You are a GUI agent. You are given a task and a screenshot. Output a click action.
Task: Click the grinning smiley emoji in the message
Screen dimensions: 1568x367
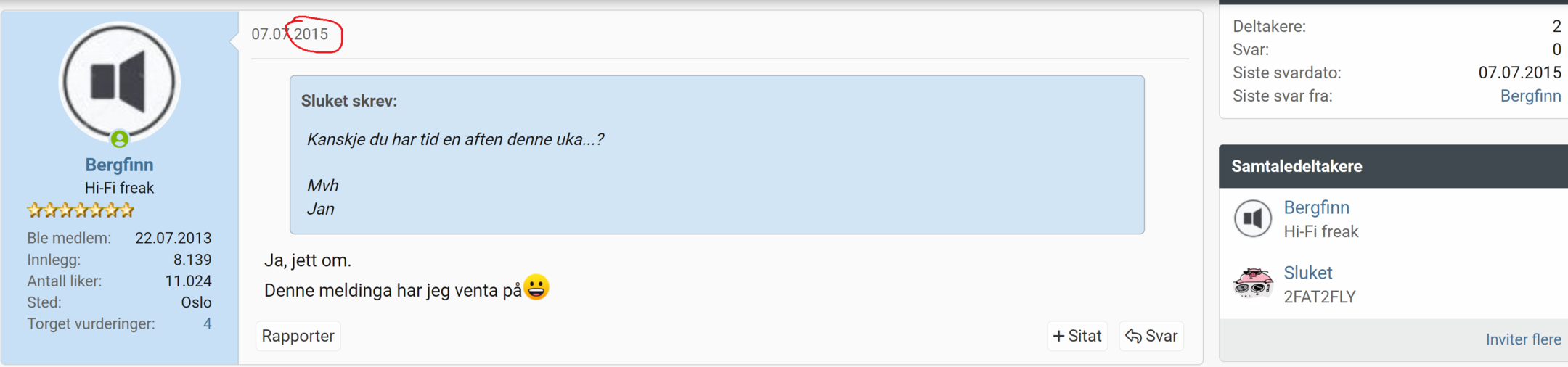(x=536, y=287)
